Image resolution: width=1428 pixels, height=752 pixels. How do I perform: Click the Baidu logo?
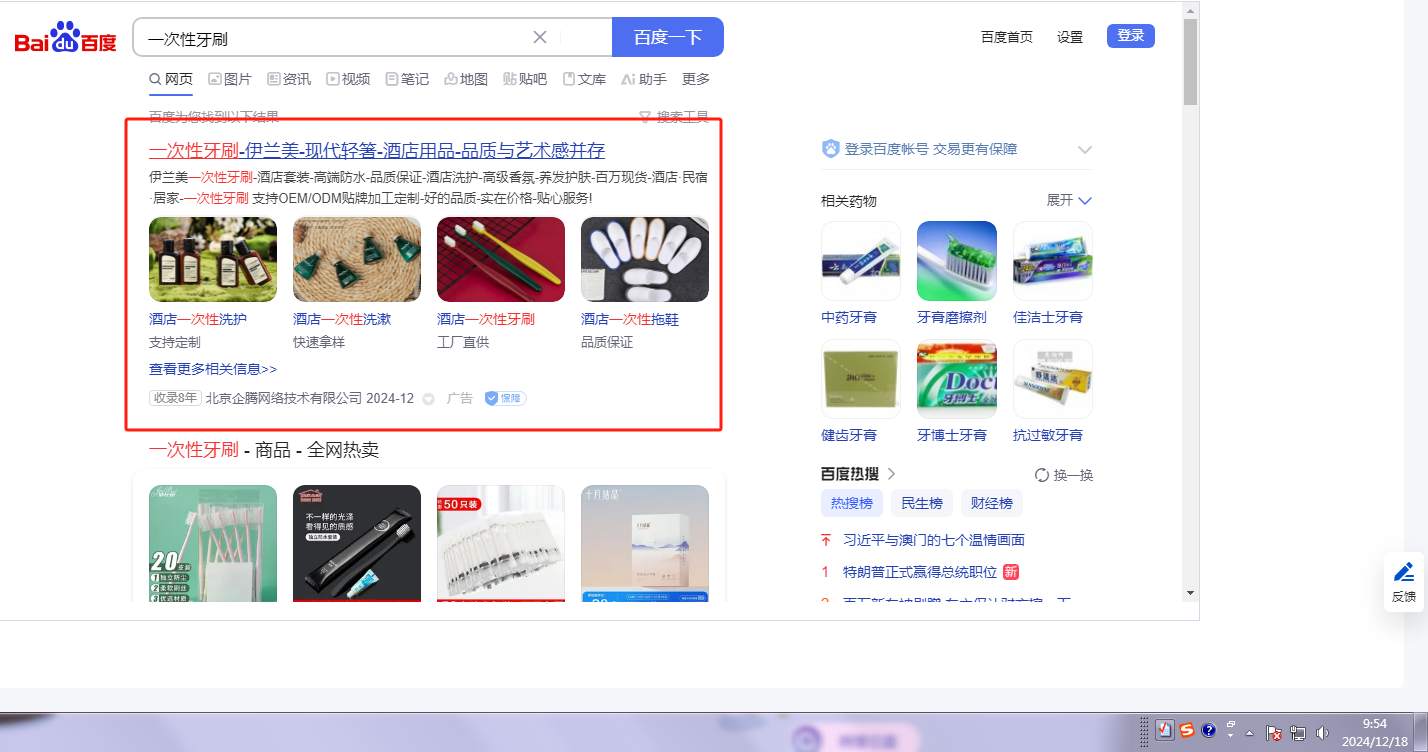(65, 38)
